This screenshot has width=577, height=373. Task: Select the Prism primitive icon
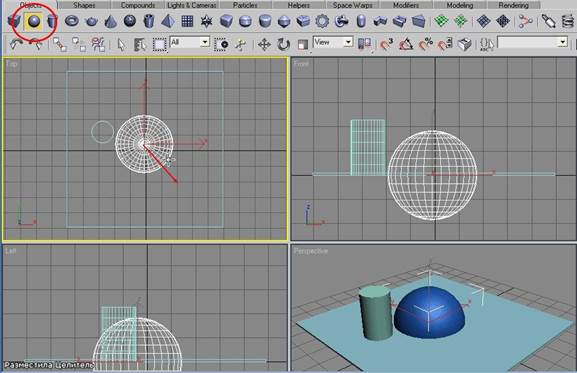click(418, 22)
